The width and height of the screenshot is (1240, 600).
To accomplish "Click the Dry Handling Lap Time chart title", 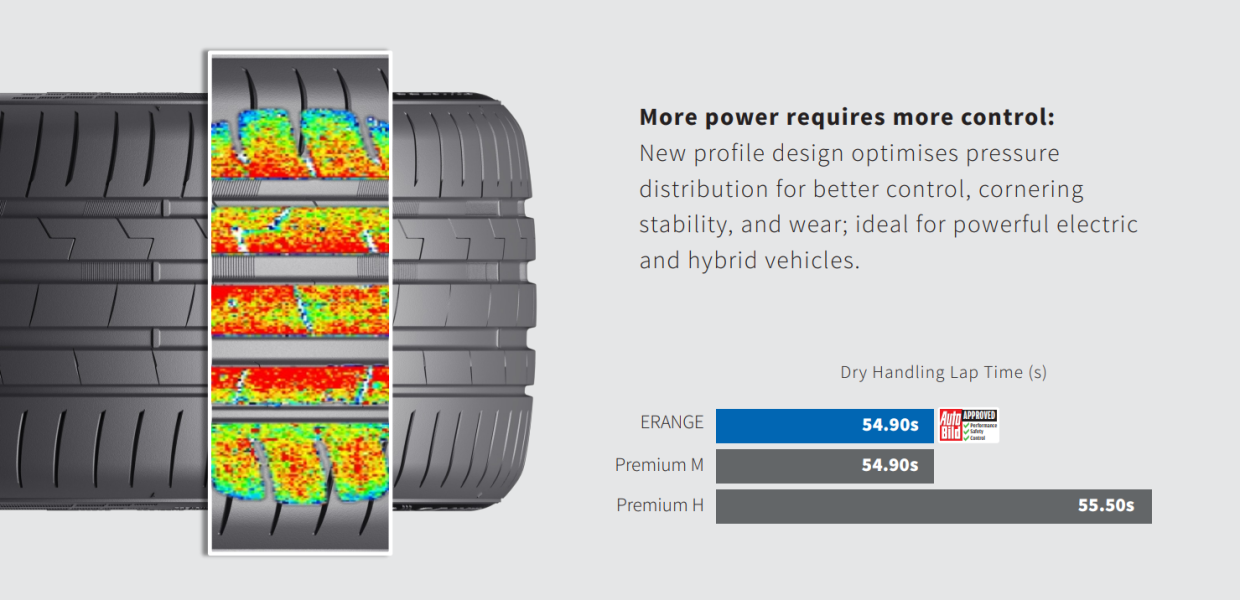I will pos(943,372).
